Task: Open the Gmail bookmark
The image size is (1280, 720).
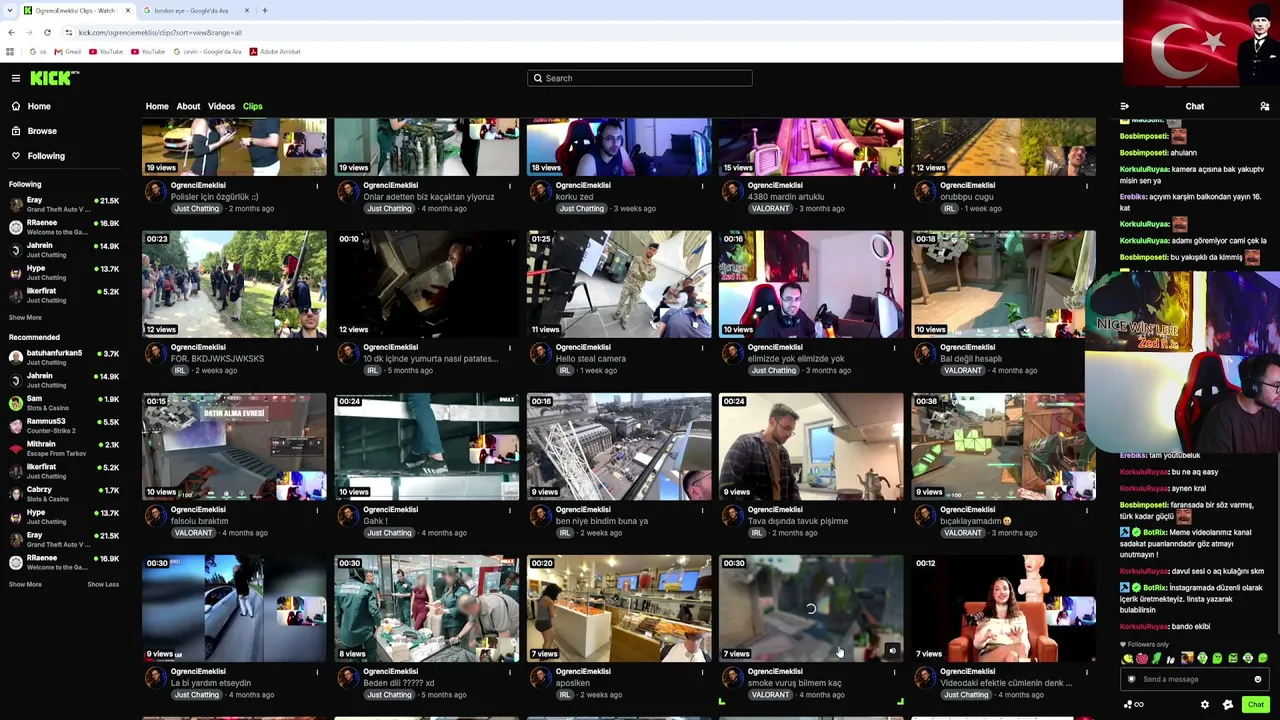Action: tap(68, 52)
